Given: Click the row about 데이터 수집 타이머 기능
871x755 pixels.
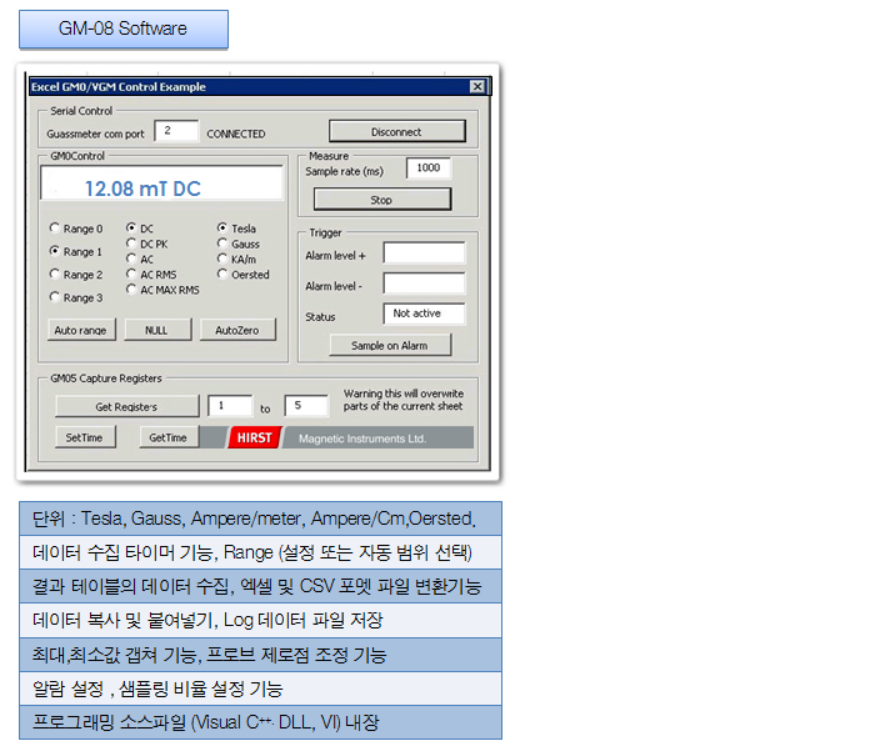Looking at the screenshot, I should (261, 553).
